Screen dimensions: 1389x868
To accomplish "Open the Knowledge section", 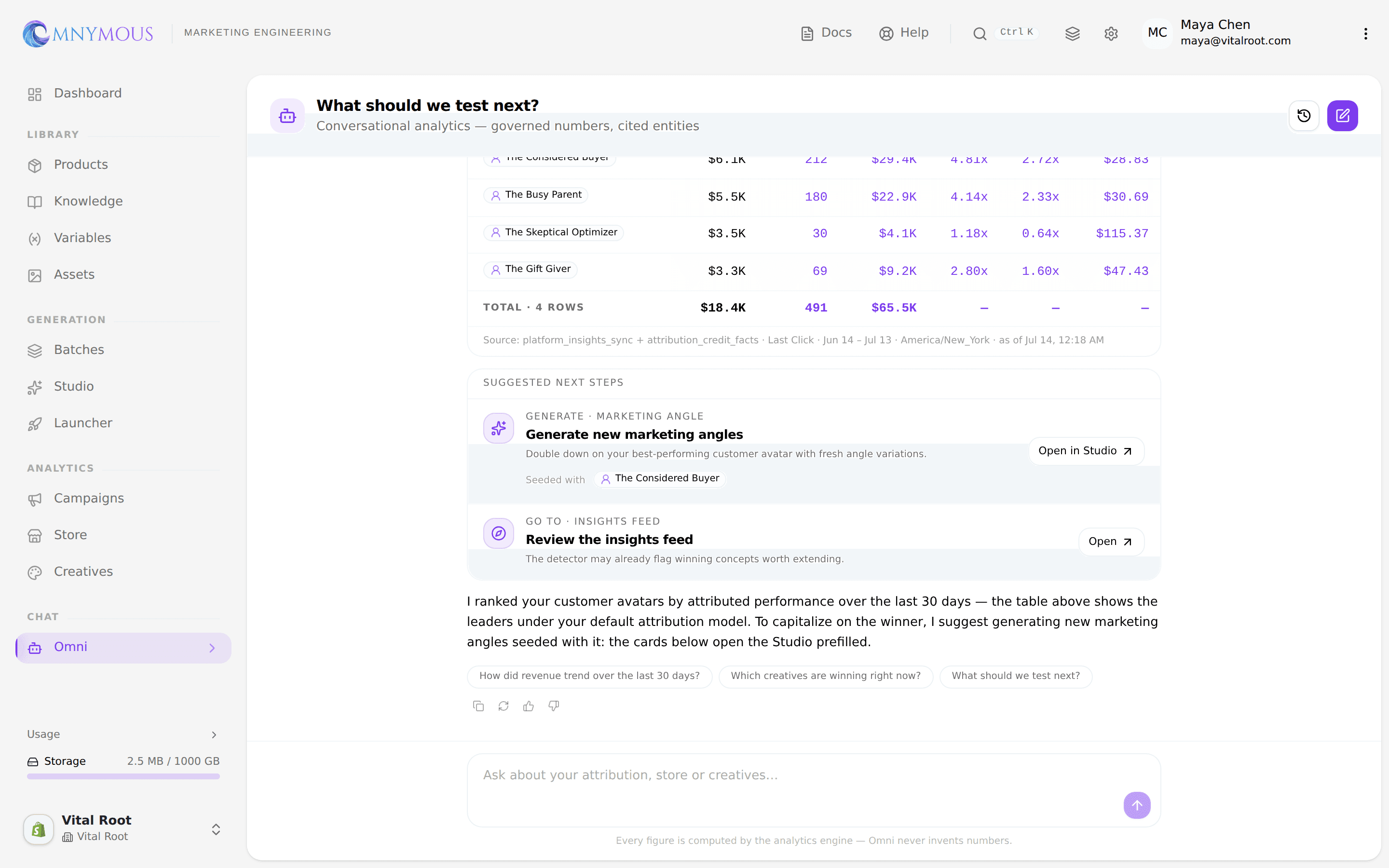I will pyautogui.click(x=123, y=202).
